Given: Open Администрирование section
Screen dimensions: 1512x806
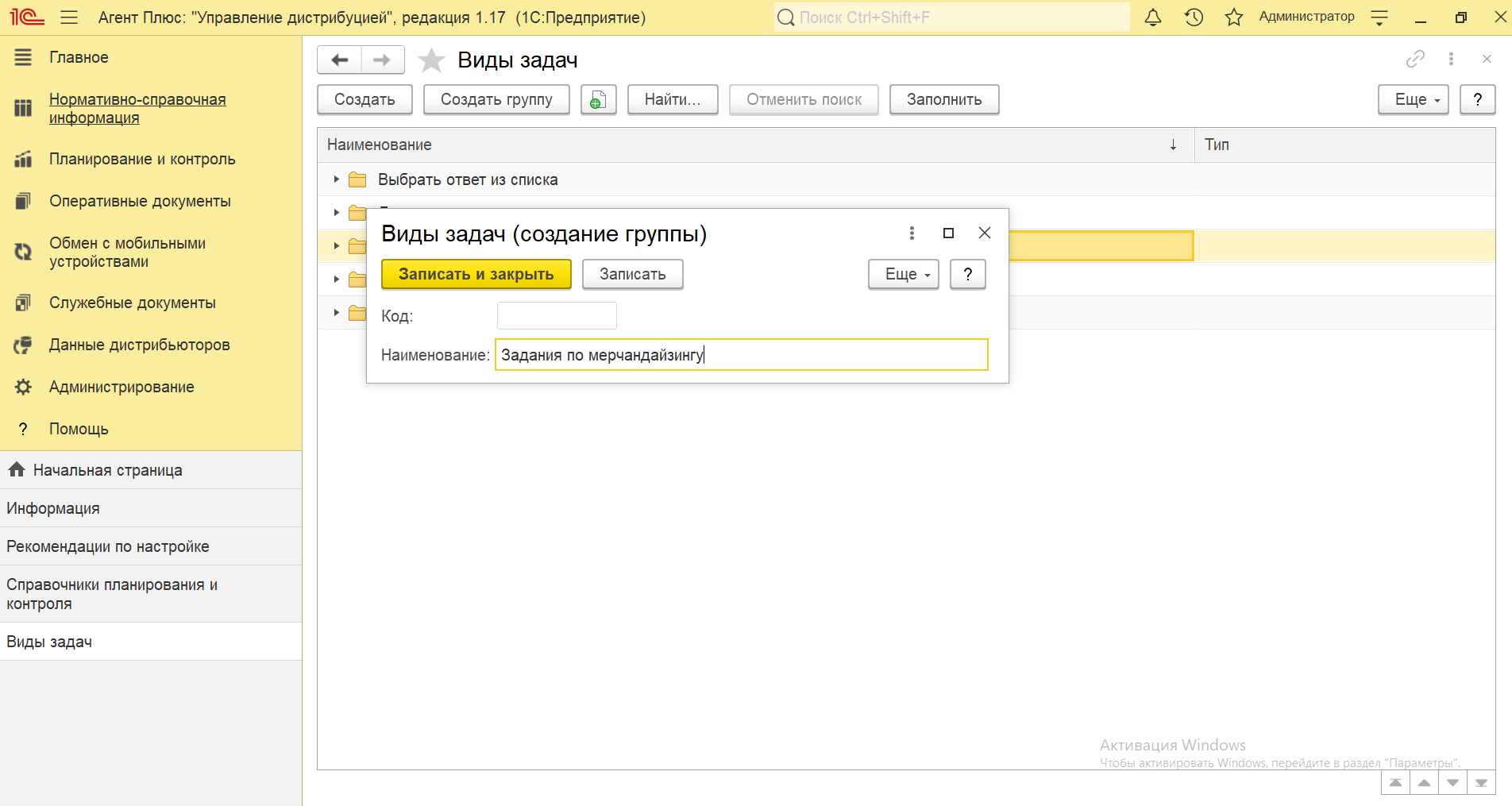Looking at the screenshot, I should coord(121,387).
